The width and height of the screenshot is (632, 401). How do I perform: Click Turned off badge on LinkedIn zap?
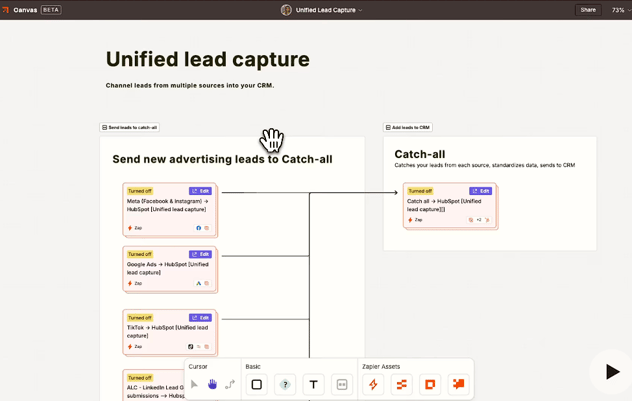pyautogui.click(x=140, y=378)
